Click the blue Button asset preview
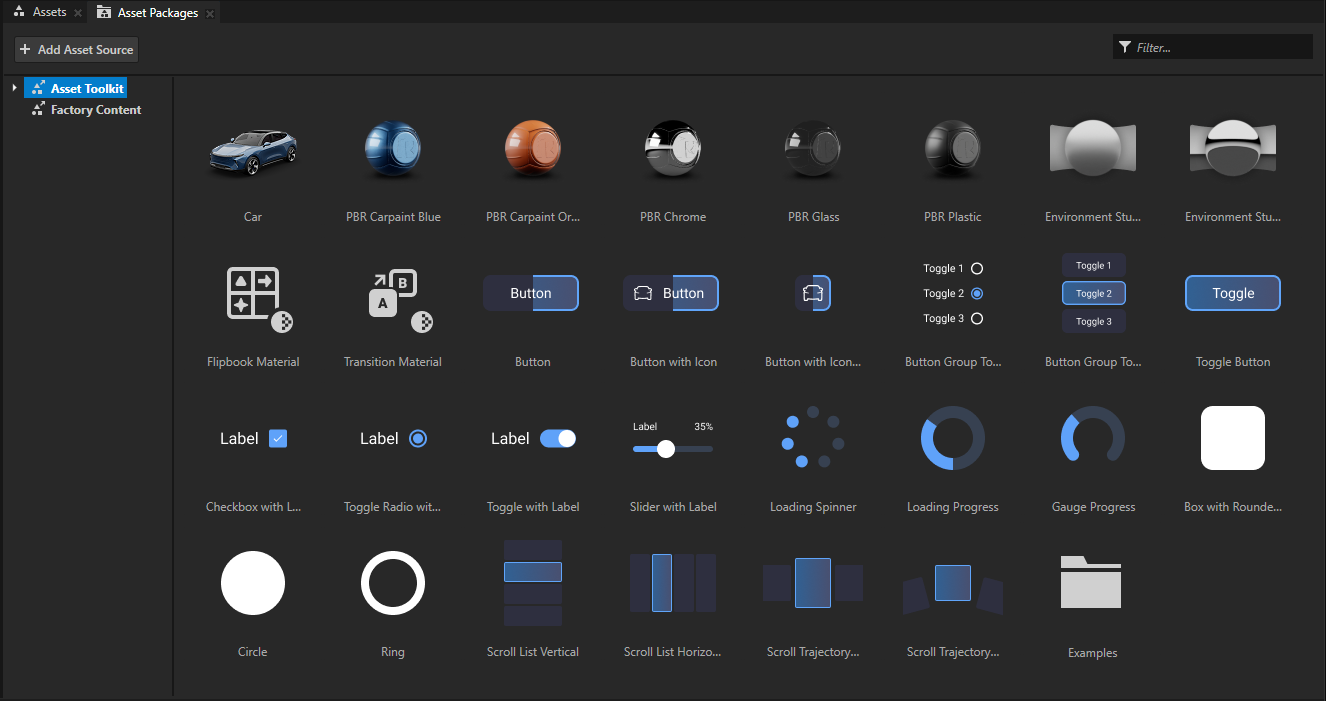1326x701 pixels. click(531, 292)
